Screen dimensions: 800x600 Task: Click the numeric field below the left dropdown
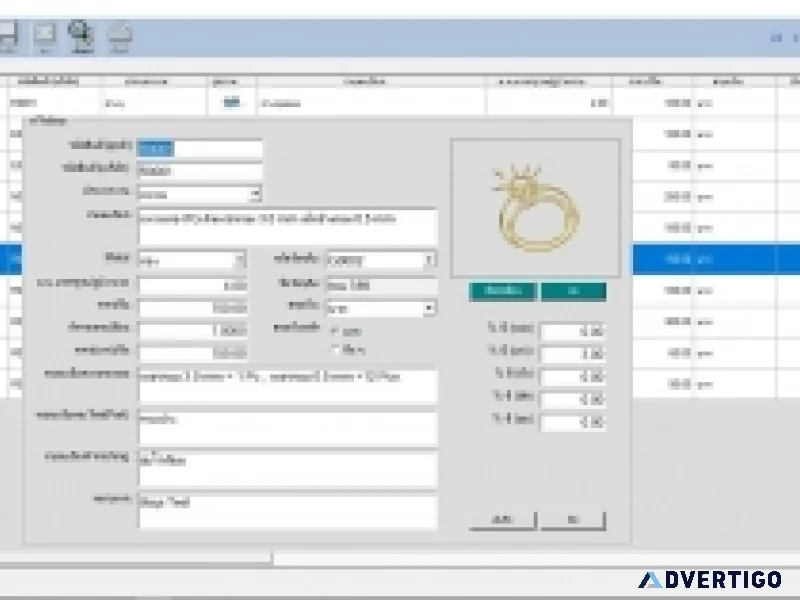coord(193,285)
